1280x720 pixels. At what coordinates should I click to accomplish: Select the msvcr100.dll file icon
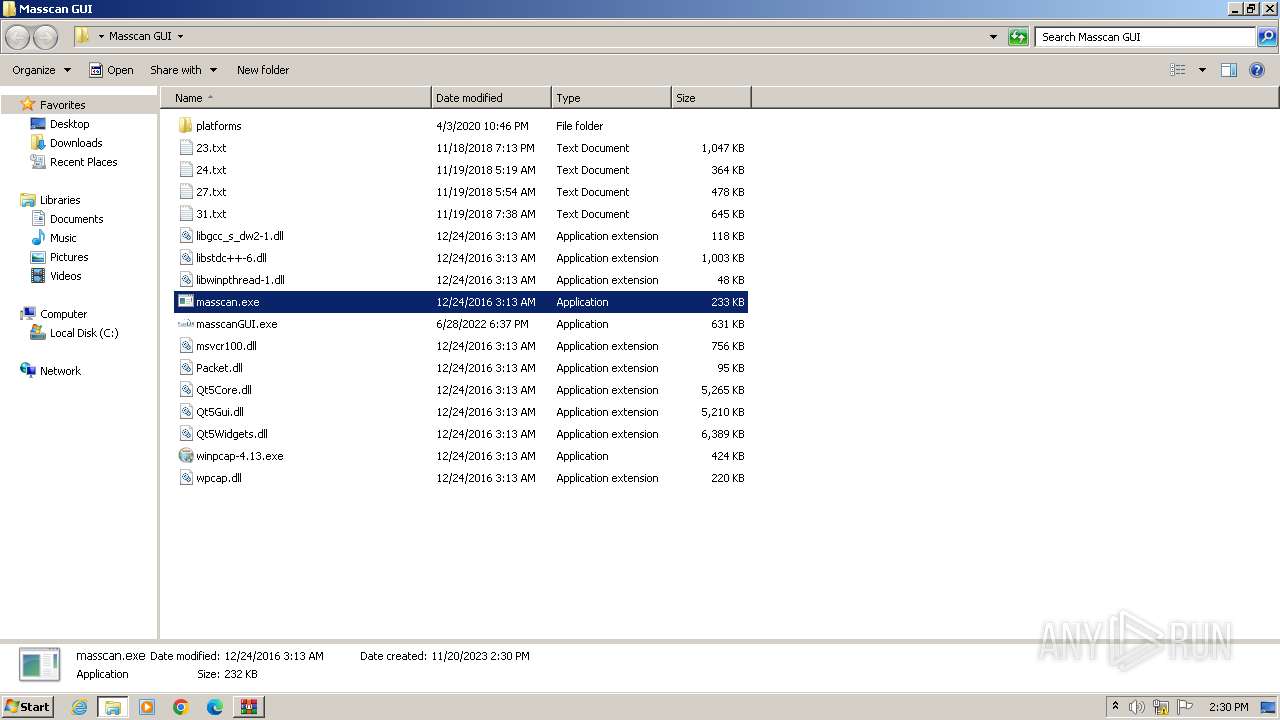click(185, 346)
